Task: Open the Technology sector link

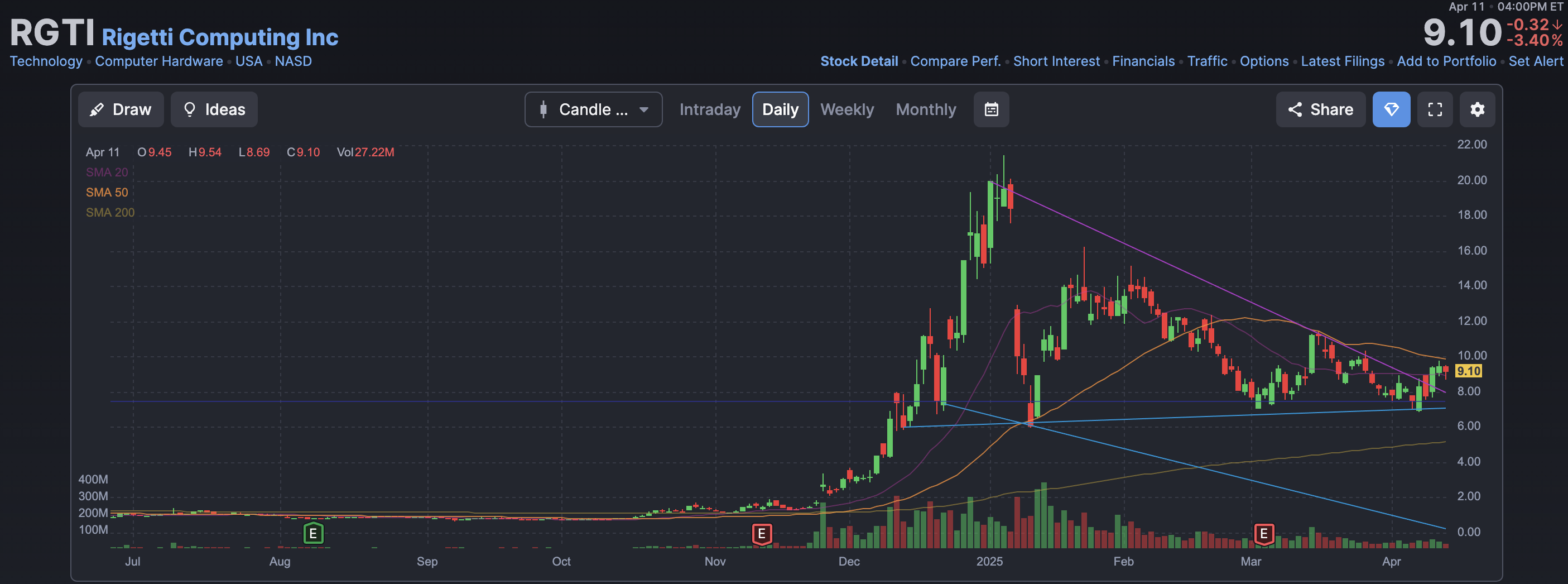Action: (x=46, y=61)
